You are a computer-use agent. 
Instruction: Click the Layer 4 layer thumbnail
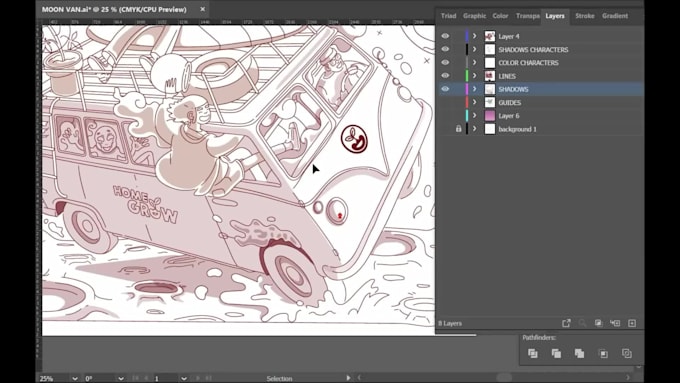[x=490, y=36]
